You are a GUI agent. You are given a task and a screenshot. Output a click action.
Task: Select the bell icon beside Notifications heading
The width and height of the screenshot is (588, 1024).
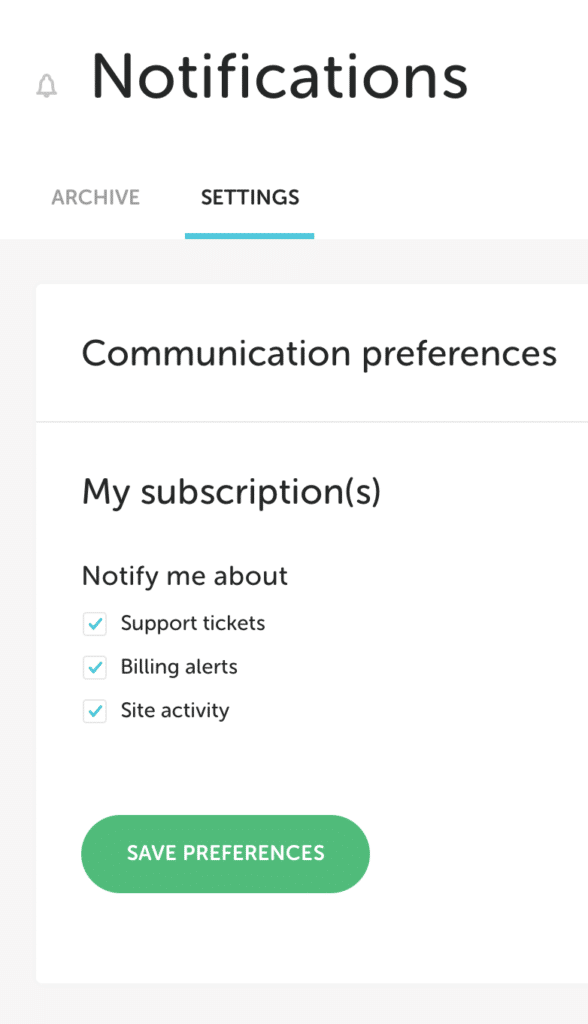tap(45, 84)
